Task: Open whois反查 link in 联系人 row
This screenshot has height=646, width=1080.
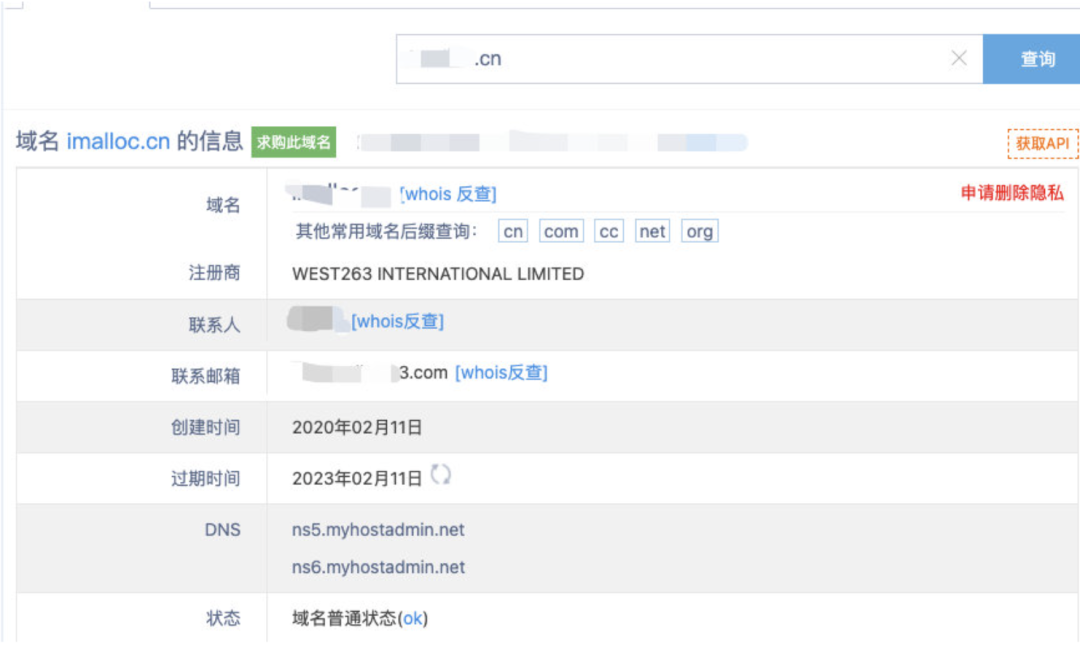Action: (x=397, y=322)
